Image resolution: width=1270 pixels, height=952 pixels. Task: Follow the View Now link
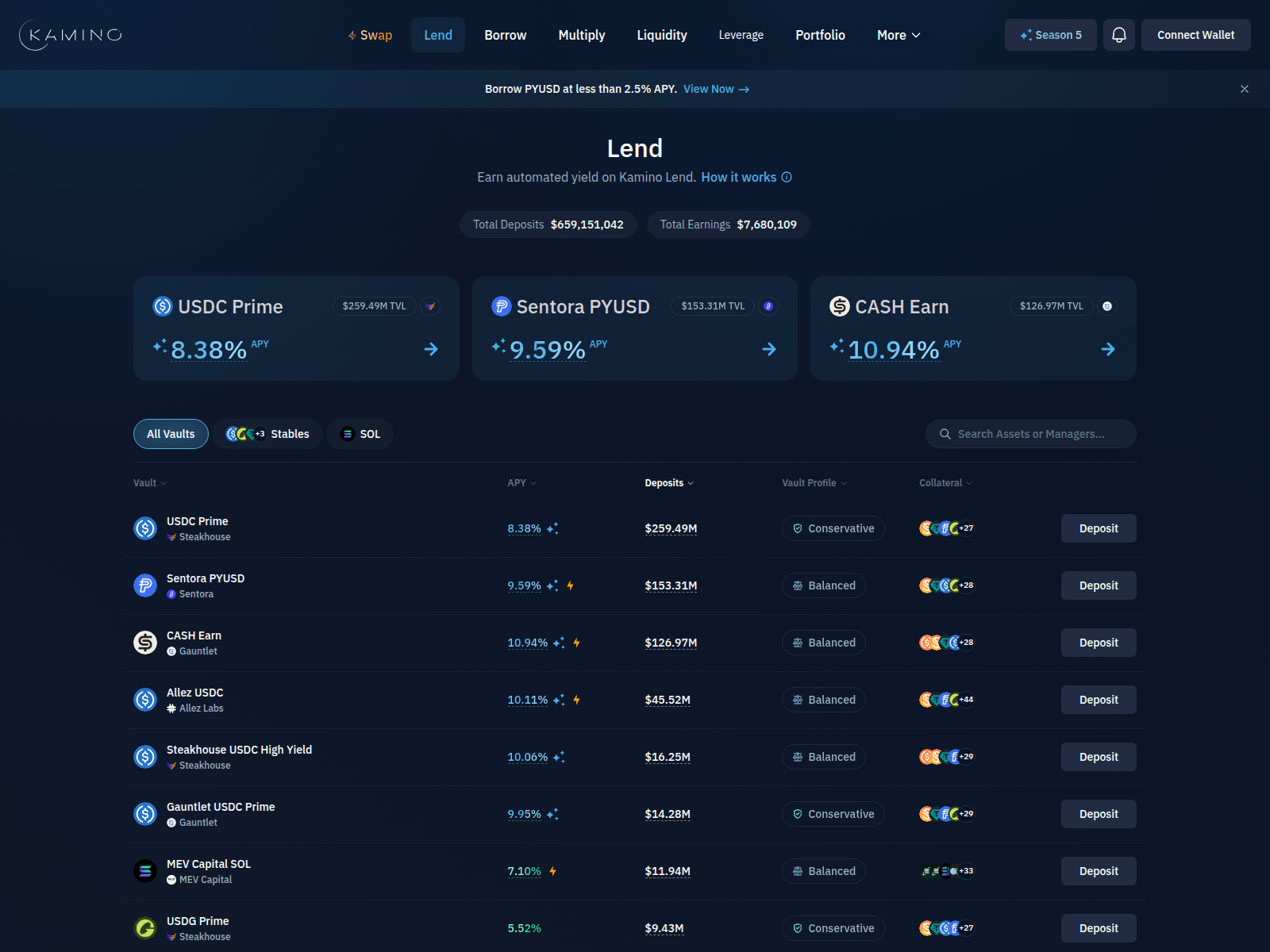click(716, 89)
